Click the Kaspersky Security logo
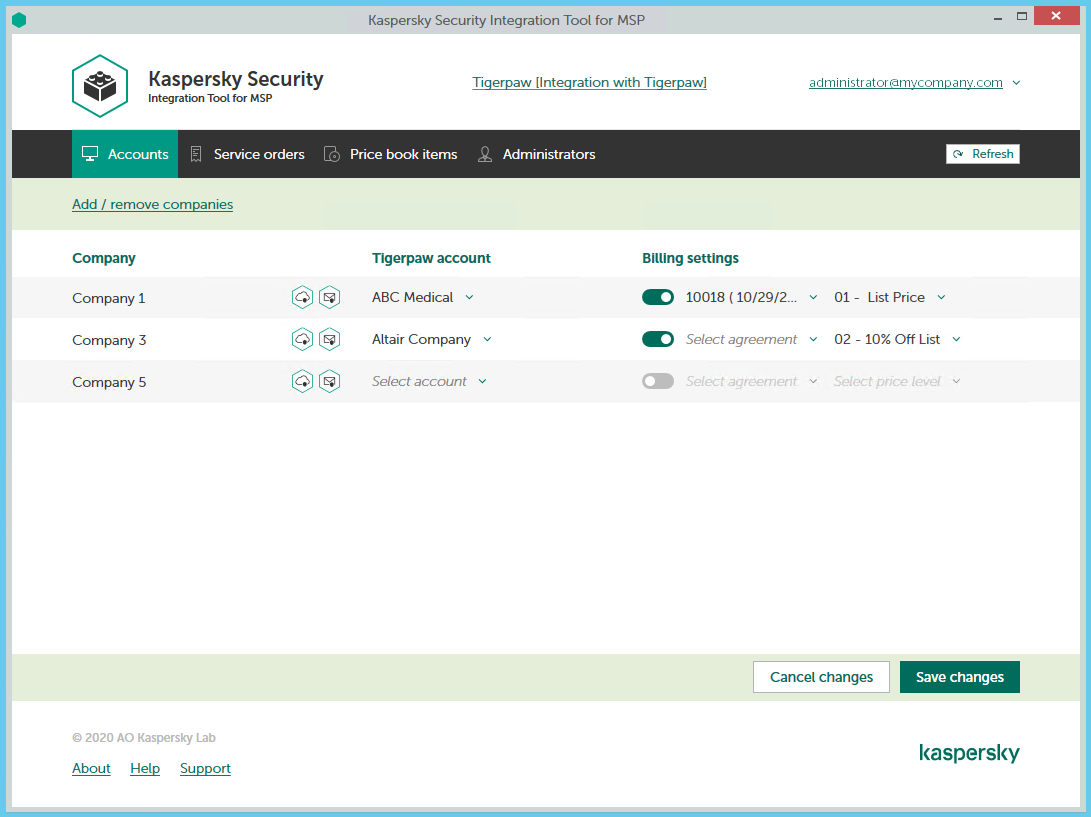Image resolution: width=1091 pixels, height=817 pixels. [100, 85]
